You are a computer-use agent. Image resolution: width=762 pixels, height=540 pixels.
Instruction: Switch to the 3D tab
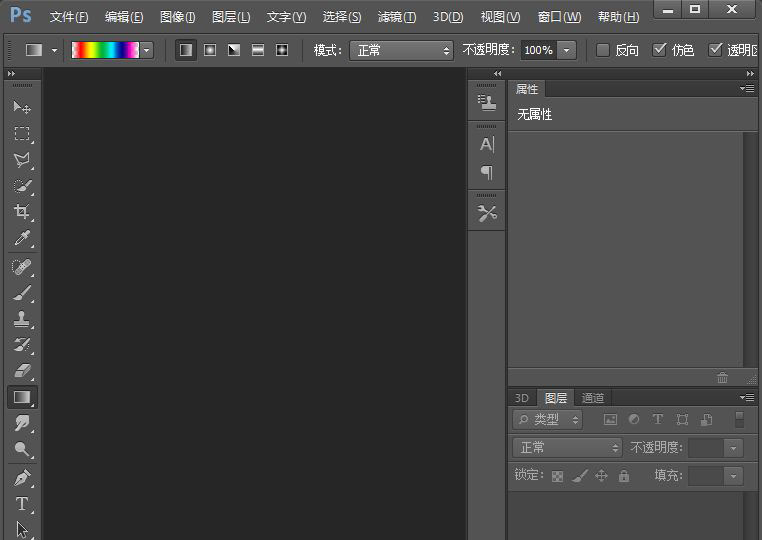522,398
